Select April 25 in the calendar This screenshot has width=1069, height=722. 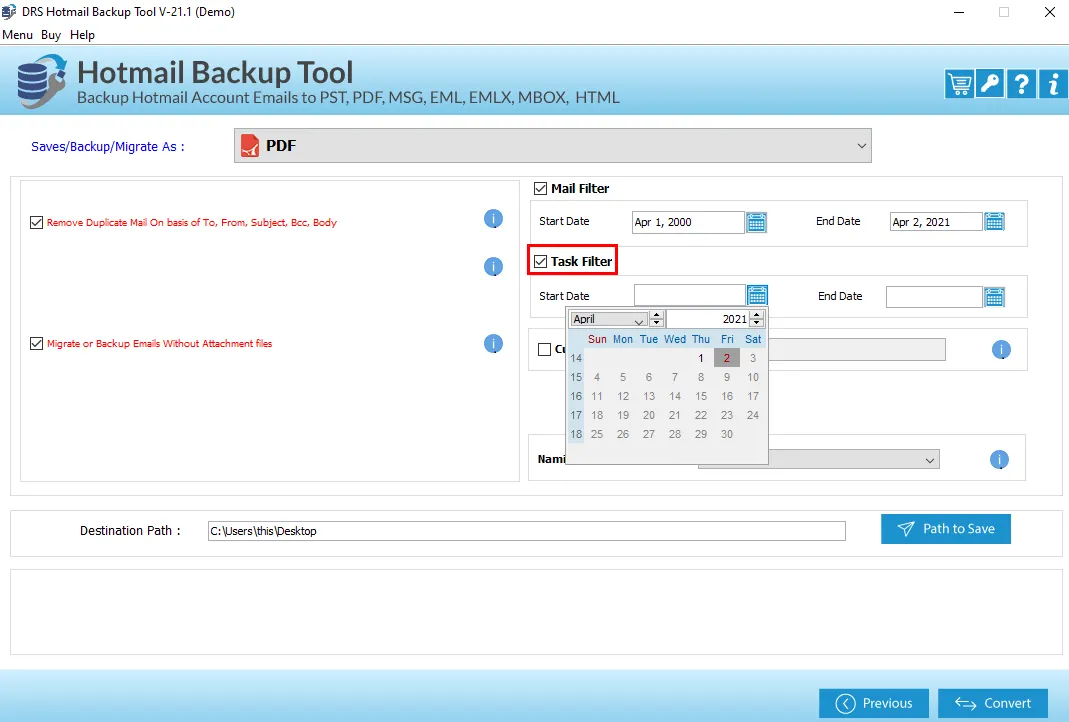[x=597, y=434]
